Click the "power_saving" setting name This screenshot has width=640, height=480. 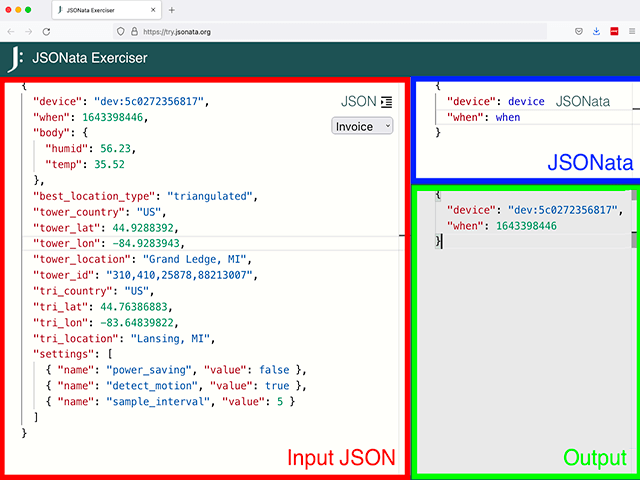(149, 370)
